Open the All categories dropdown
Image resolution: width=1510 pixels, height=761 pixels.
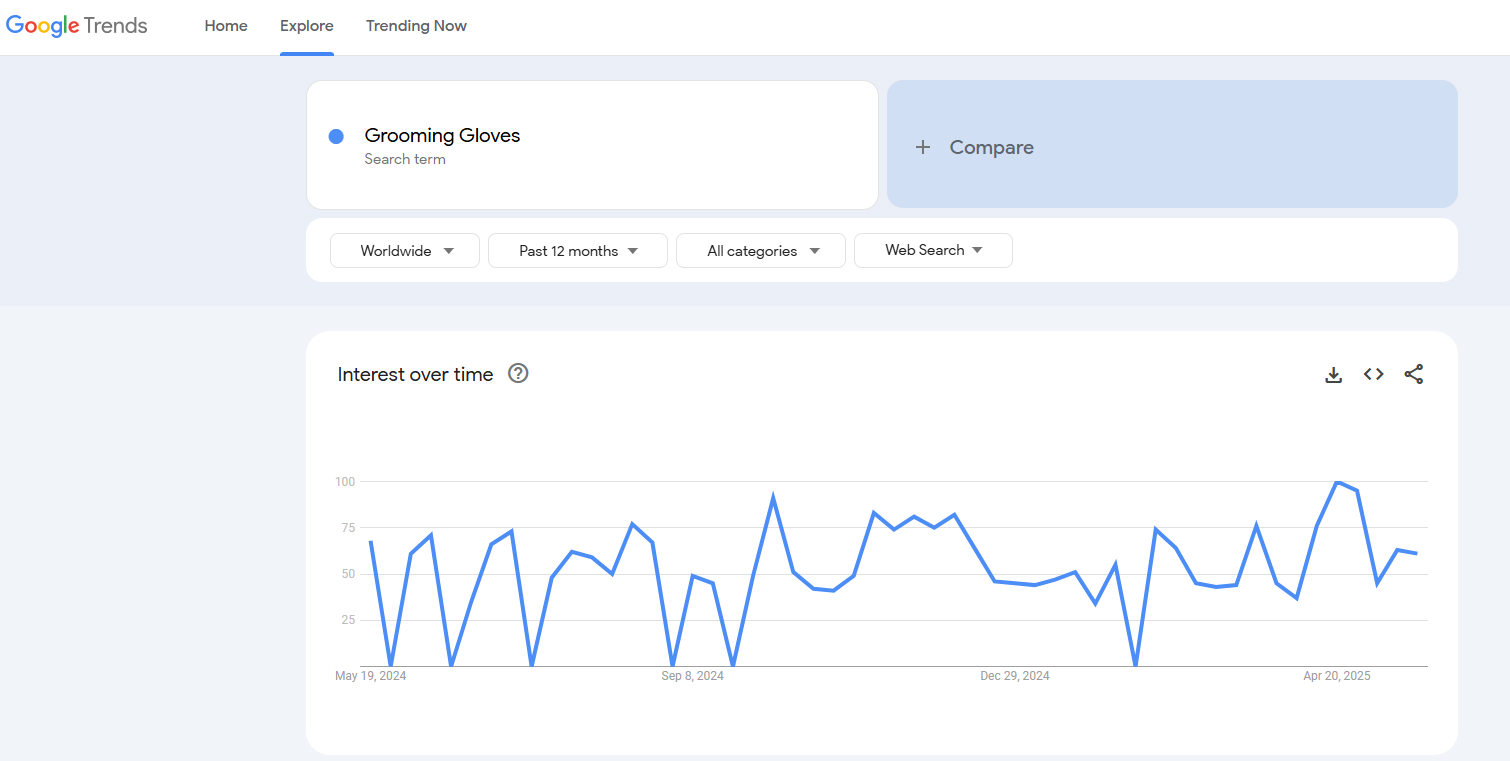761,251
